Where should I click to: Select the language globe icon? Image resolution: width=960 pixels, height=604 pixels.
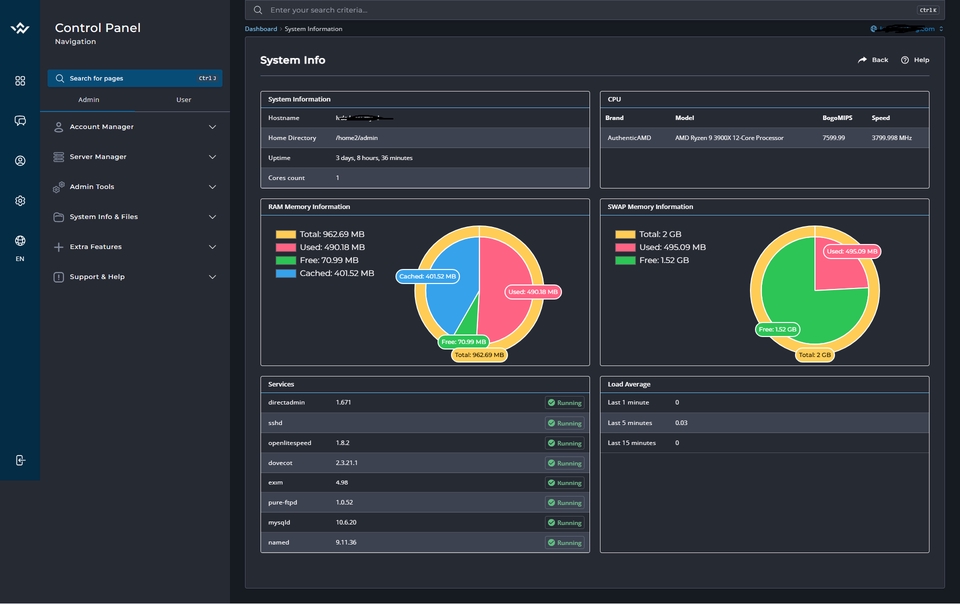(20, 240)
